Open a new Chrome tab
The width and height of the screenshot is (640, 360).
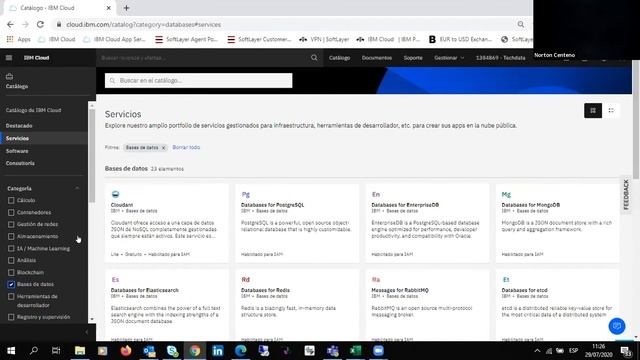127,8
